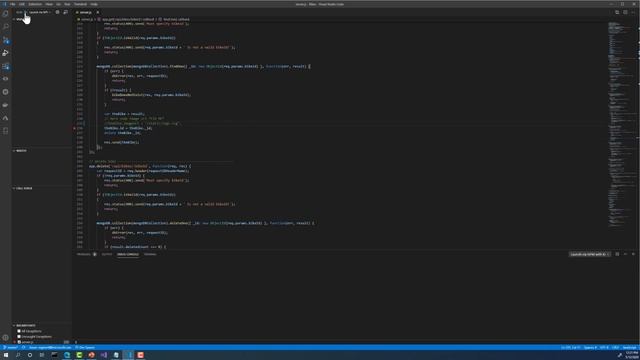Screen dimensions: 640x360
Task: Maximize the bottom panel
Action: click(x=625, y=254)
